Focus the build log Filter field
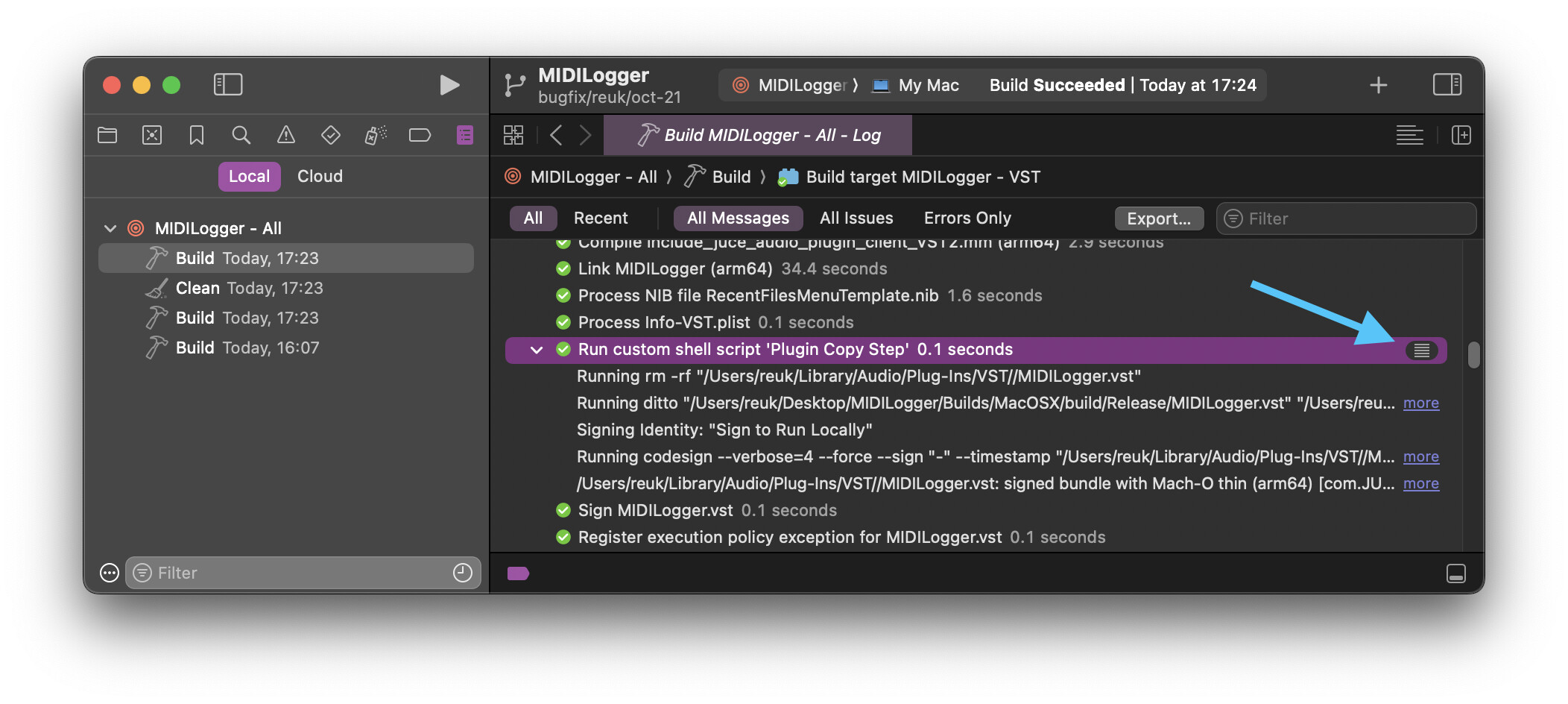This screenshot has height=704, width=1568. coord(1346,219)
